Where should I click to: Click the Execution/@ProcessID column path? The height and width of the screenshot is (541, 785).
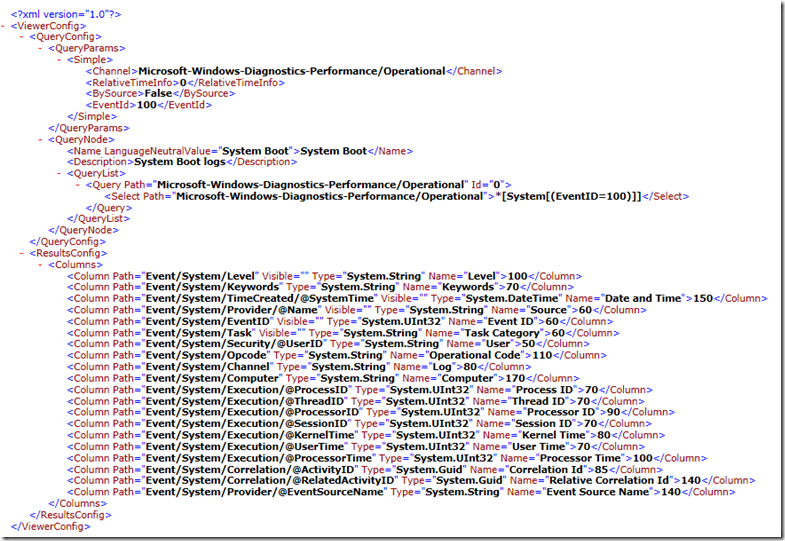tap(246, 390)
